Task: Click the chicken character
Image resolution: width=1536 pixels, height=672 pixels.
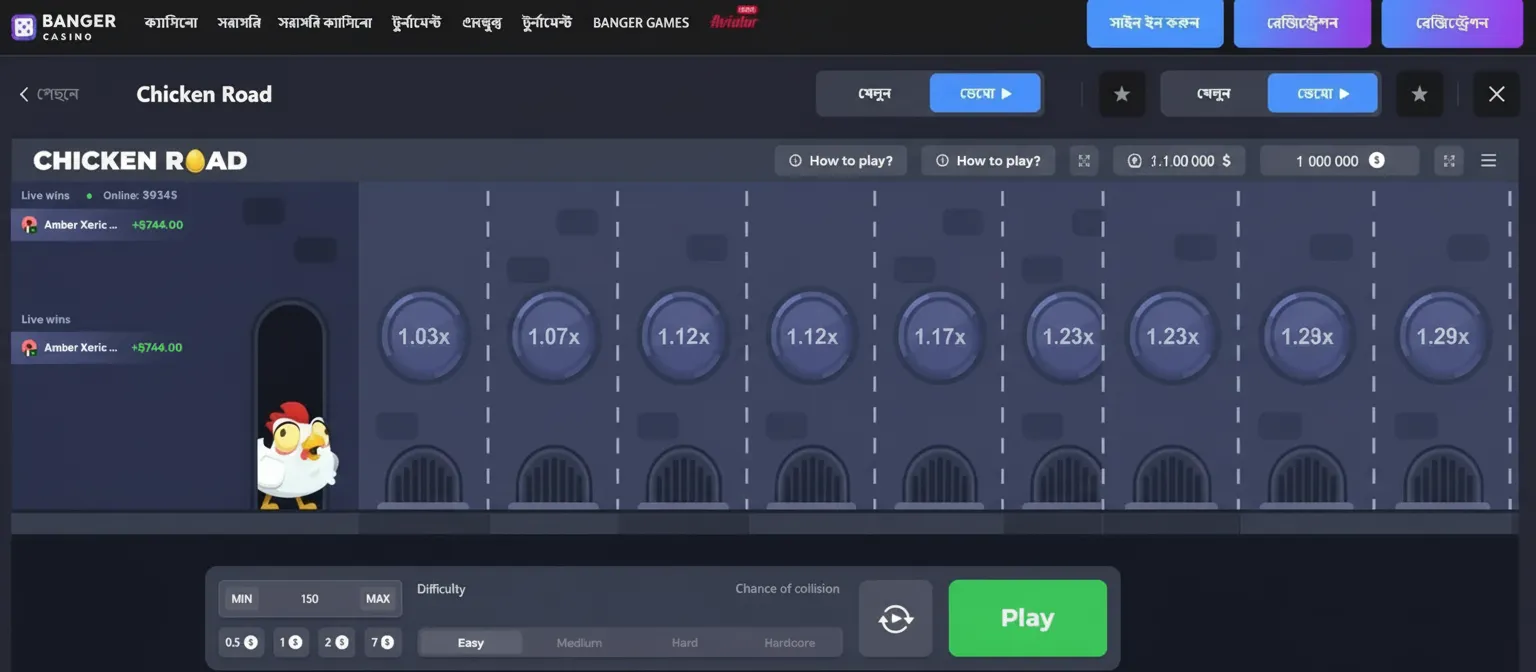Action: (296, 457)
